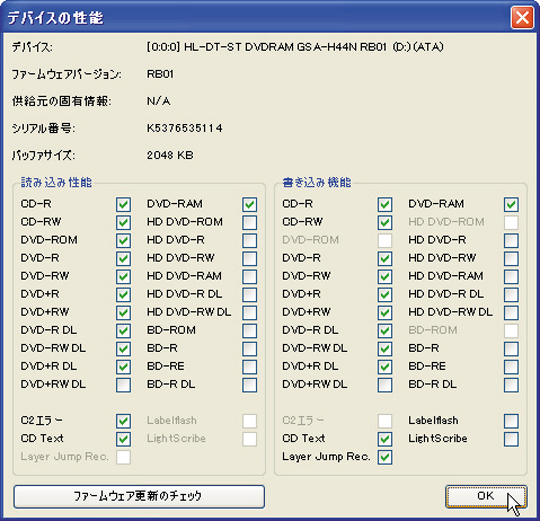Toggle the CD-RW checkbox under 書き込み機能
The image size is (540, 521).
[x=385, y=222]
